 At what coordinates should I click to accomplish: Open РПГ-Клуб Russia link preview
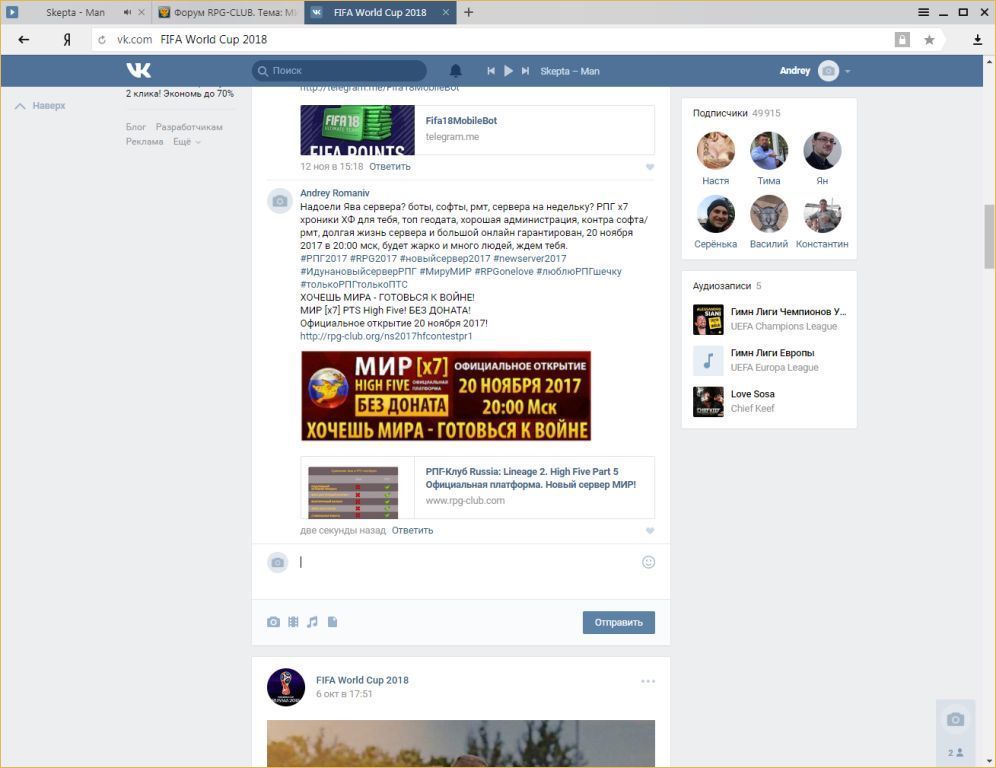point(477,487)
